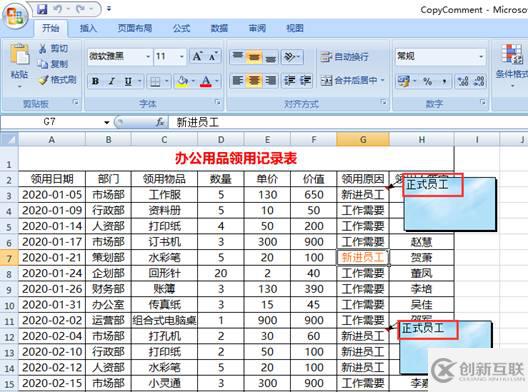Activate the 格式刷 format painter
This screenshot has width=528, height=392.
[57, 80]
